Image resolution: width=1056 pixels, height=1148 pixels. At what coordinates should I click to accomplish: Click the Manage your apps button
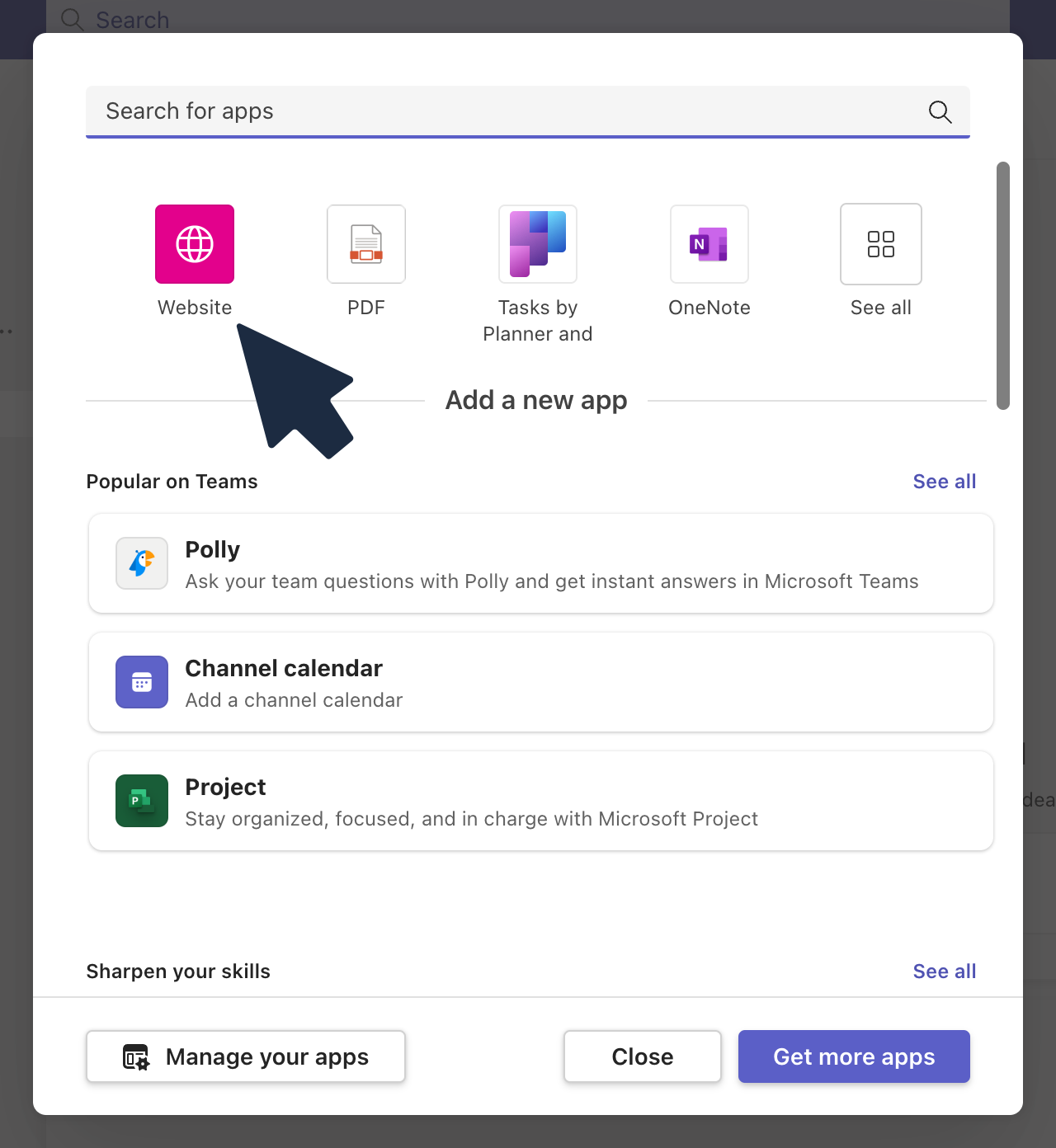pyautogui.click(x=246, y=1056)
